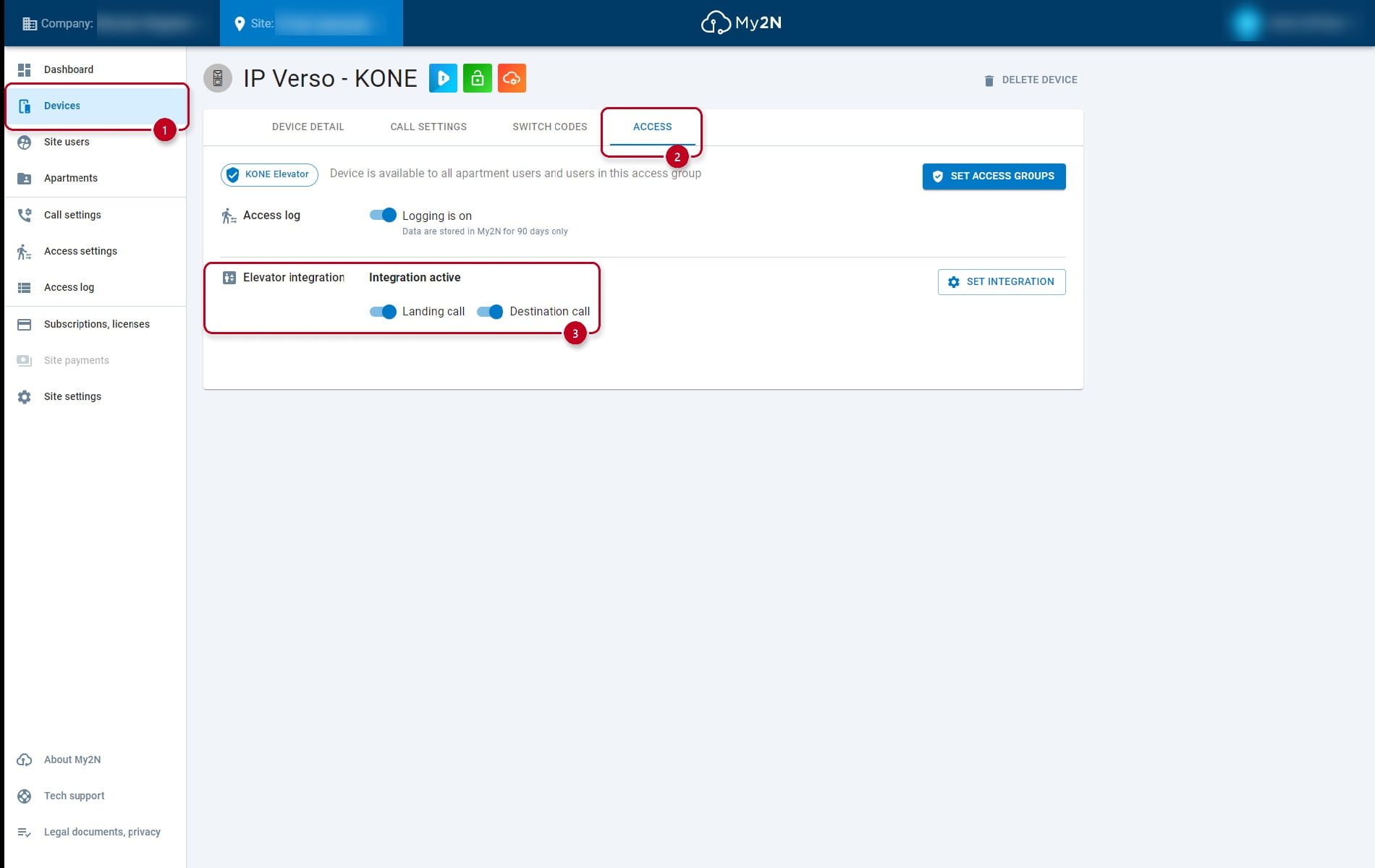Screen dimensions: 1375x868
Task: Go to Dashboard in sidebar
Action: [x=96, y=69]
